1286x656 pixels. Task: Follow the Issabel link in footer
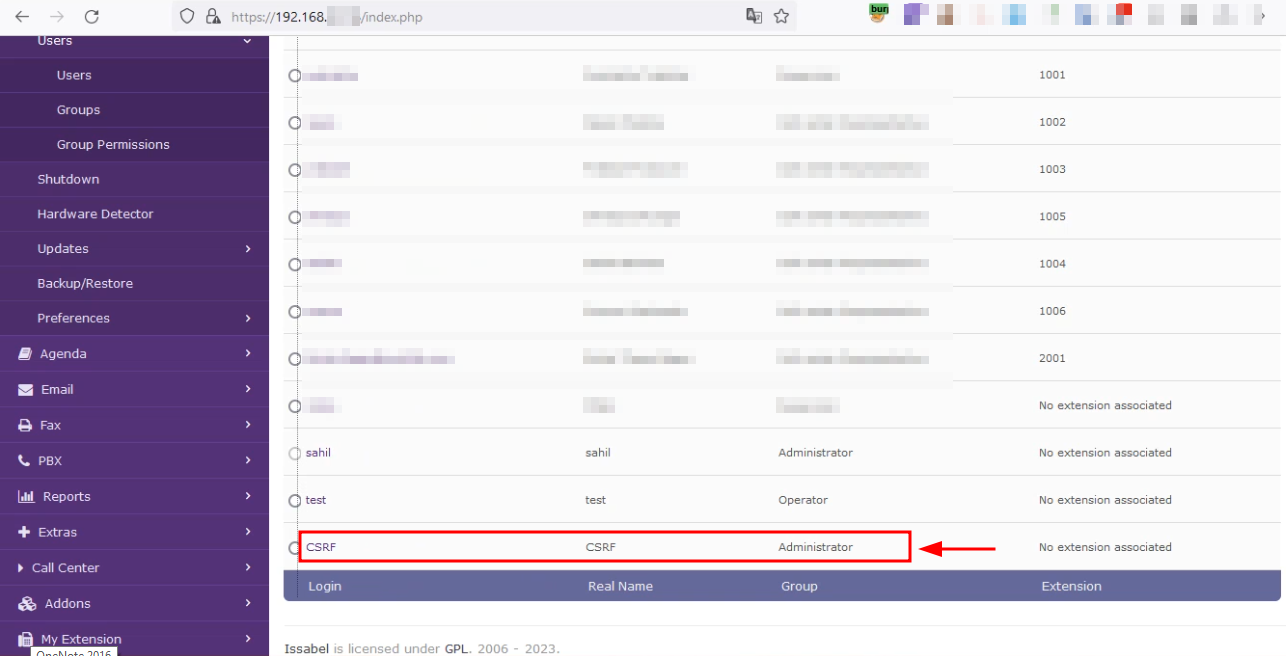click(307, 649)
